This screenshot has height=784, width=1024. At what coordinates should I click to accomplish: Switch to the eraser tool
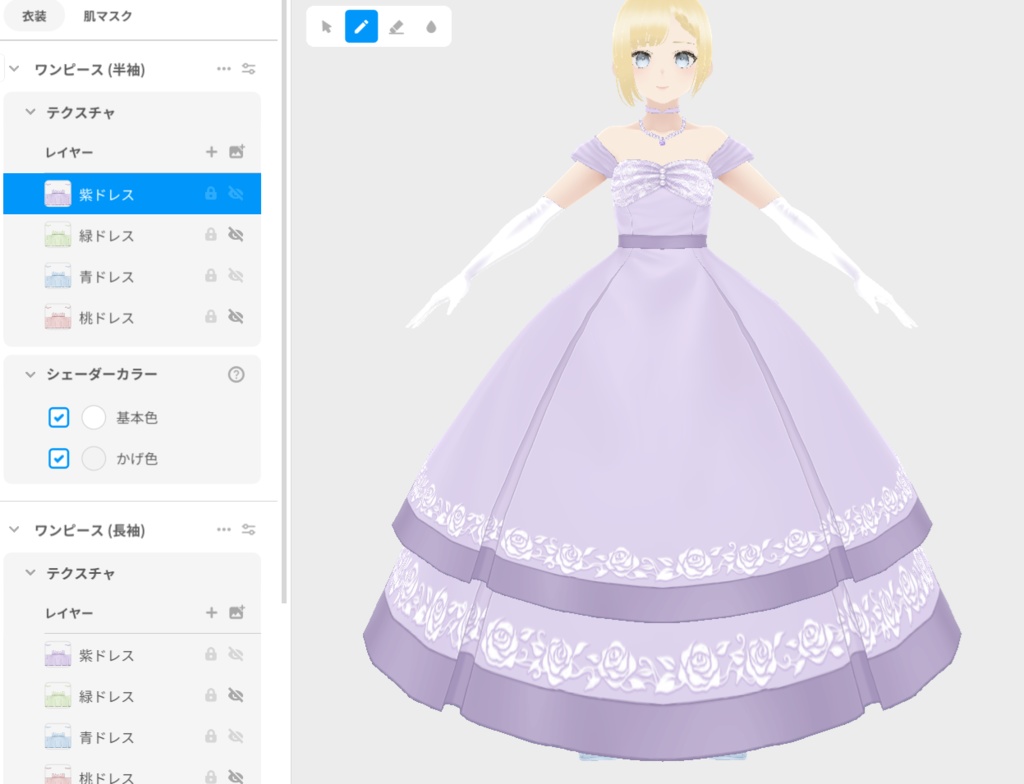[395, 26]
